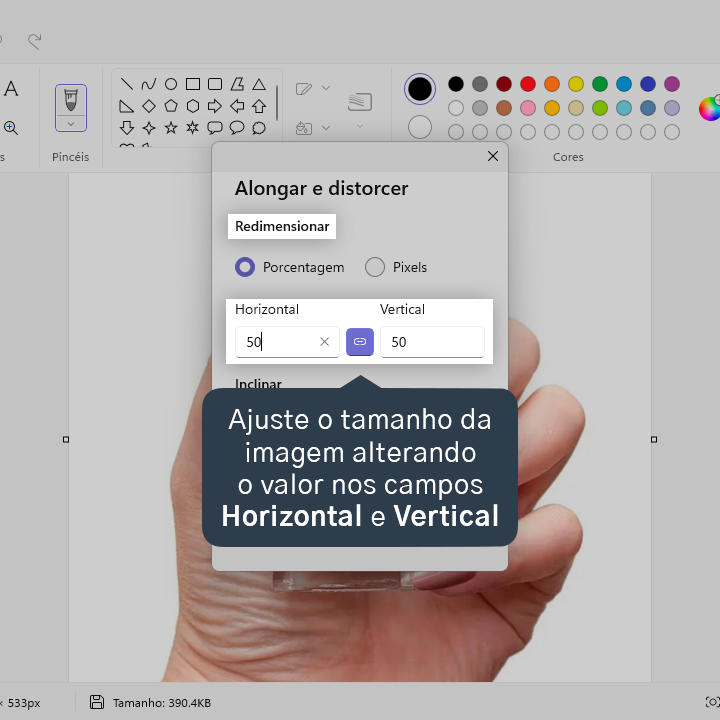
Task: Open the edit colors wheel
Action: tap(709, 108)
